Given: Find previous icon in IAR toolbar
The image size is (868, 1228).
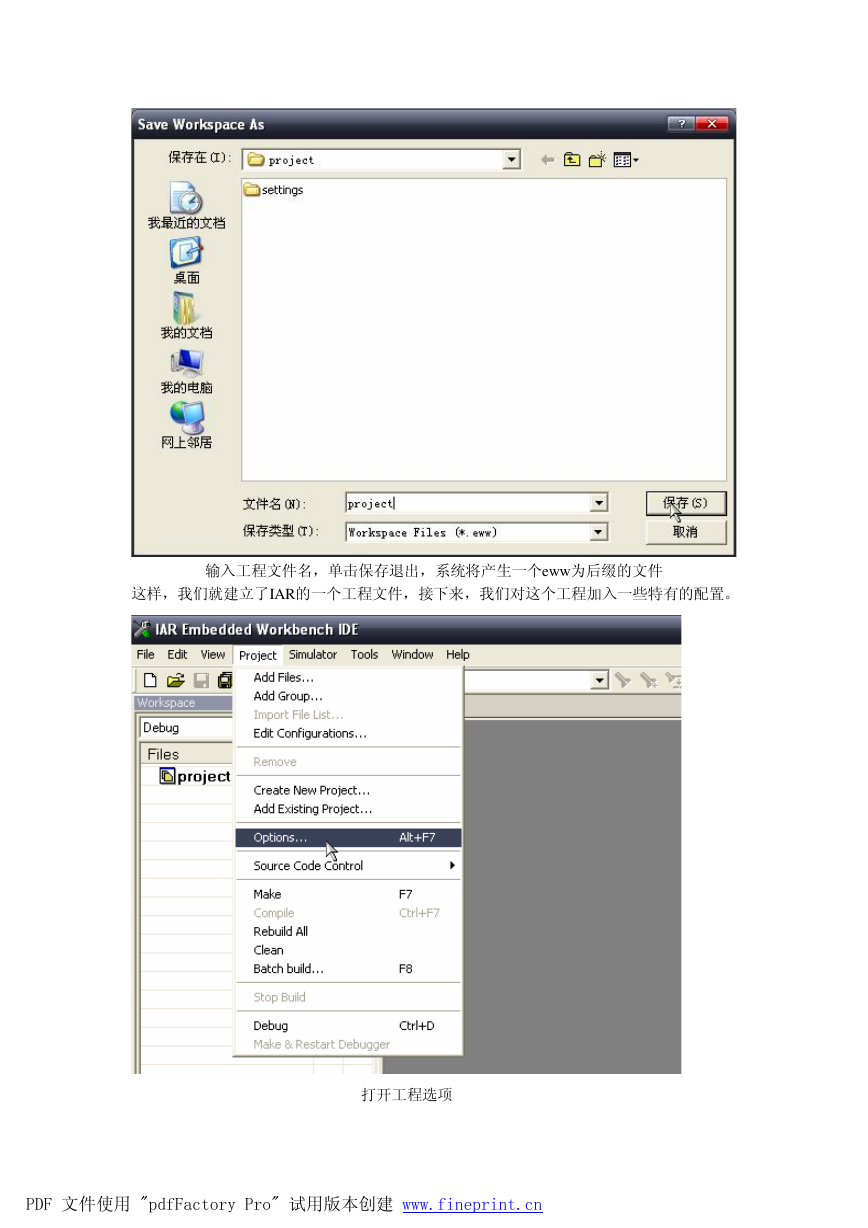Looking at the screenshot, I should tap(622, 681).
